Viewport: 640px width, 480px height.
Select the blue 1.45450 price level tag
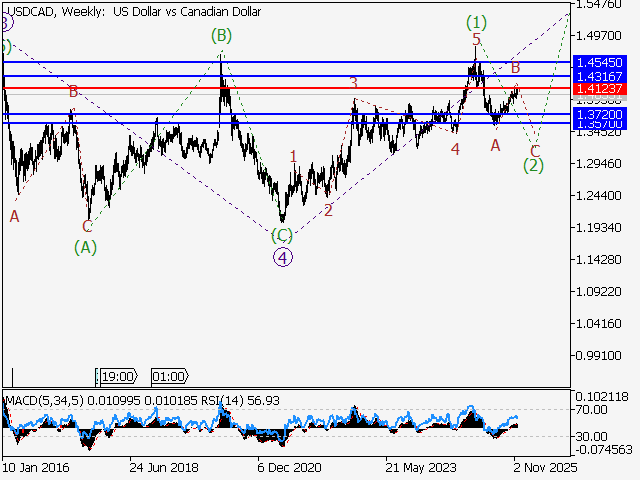pos(598,62)
